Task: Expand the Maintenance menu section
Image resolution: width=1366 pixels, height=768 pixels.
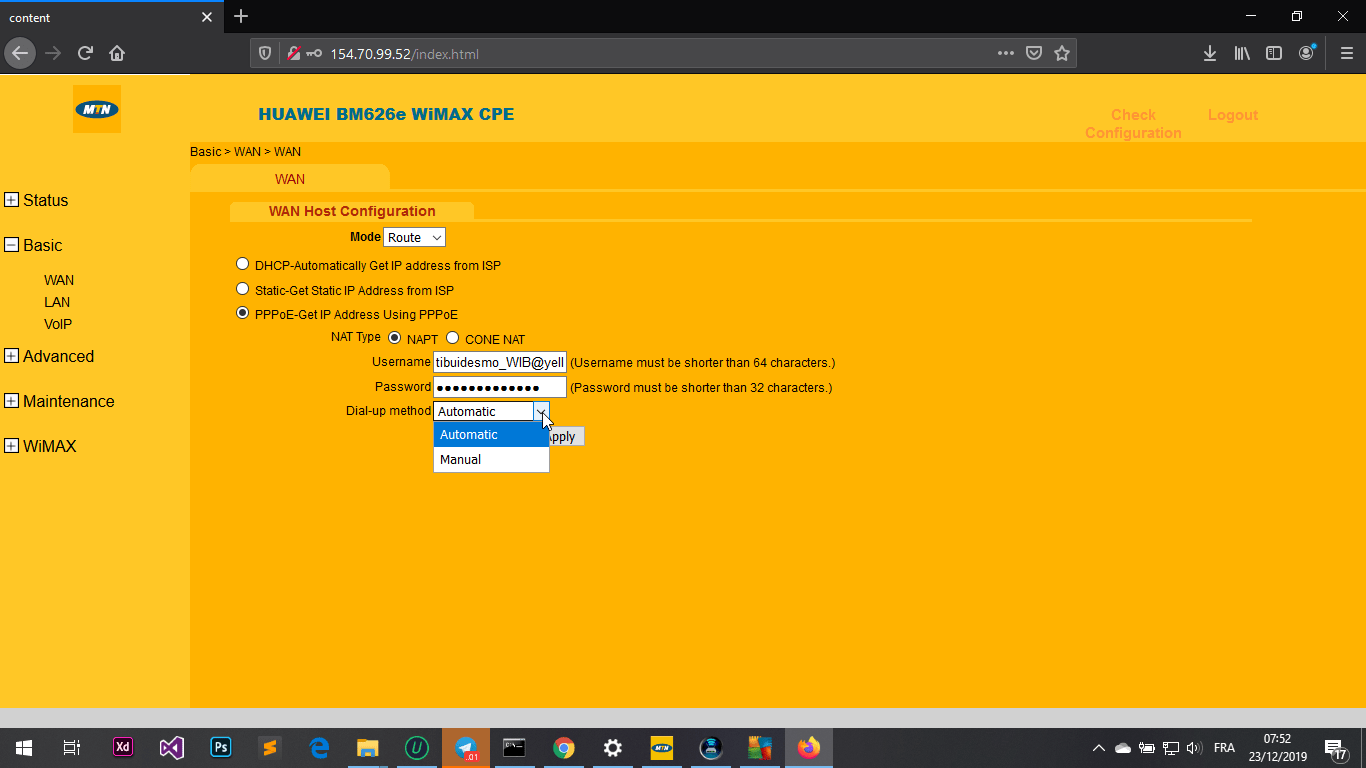Action: [x=12, y=401]
